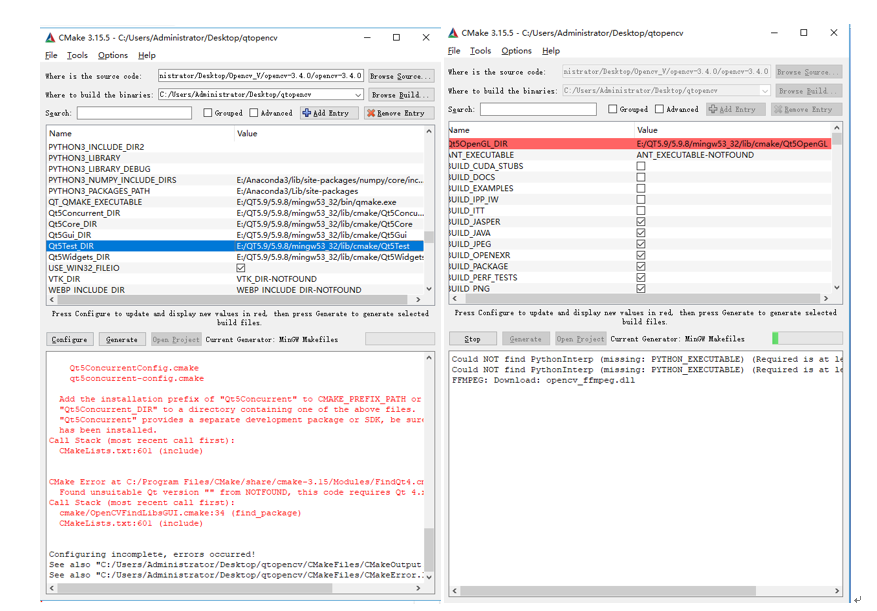The height and width of the screenshot is (611, 877).
Task: Click the source code path field in left window
Action: tap(261, 76)
